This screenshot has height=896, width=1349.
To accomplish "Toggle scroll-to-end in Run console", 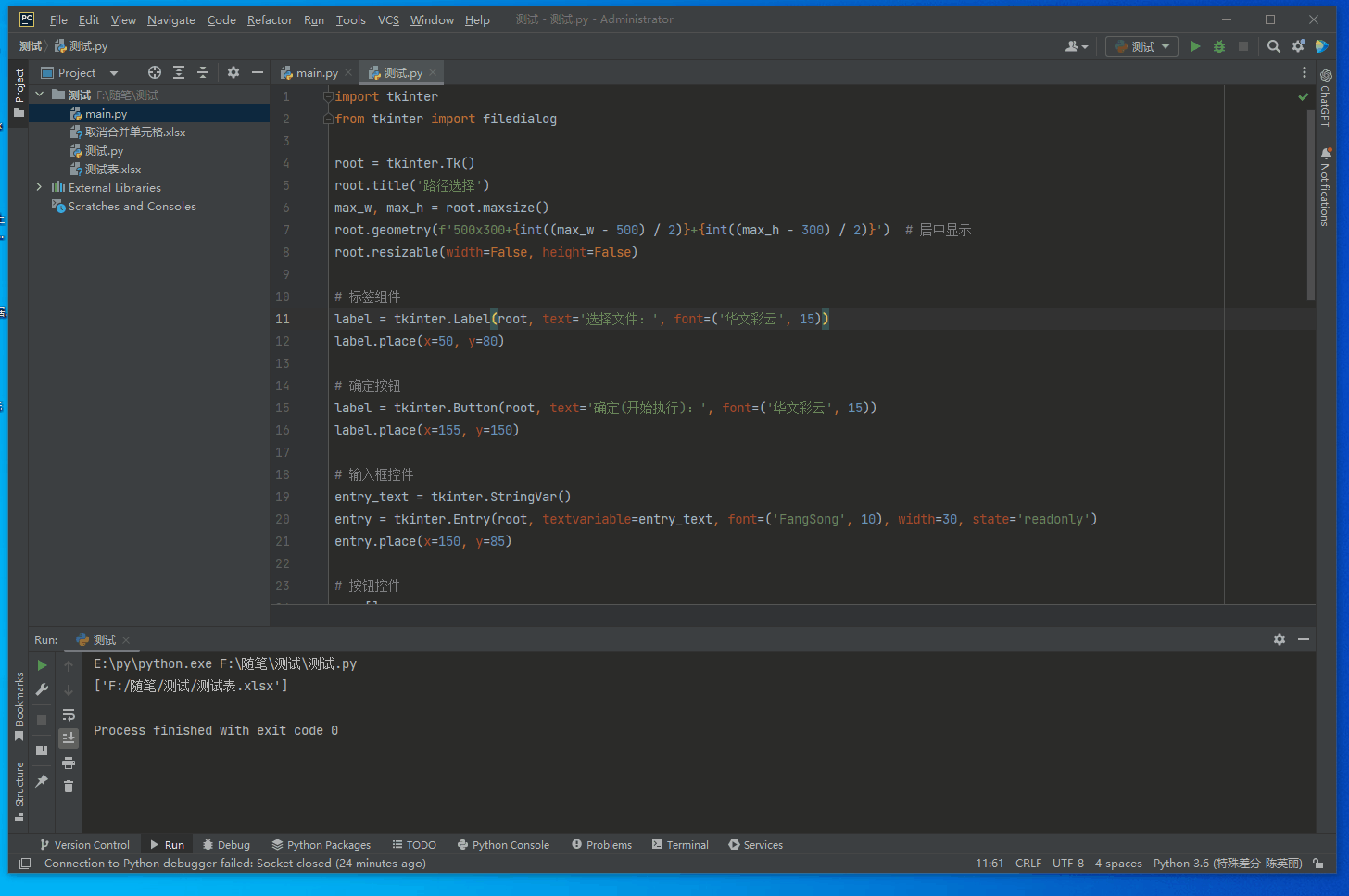I will point(69,738).
